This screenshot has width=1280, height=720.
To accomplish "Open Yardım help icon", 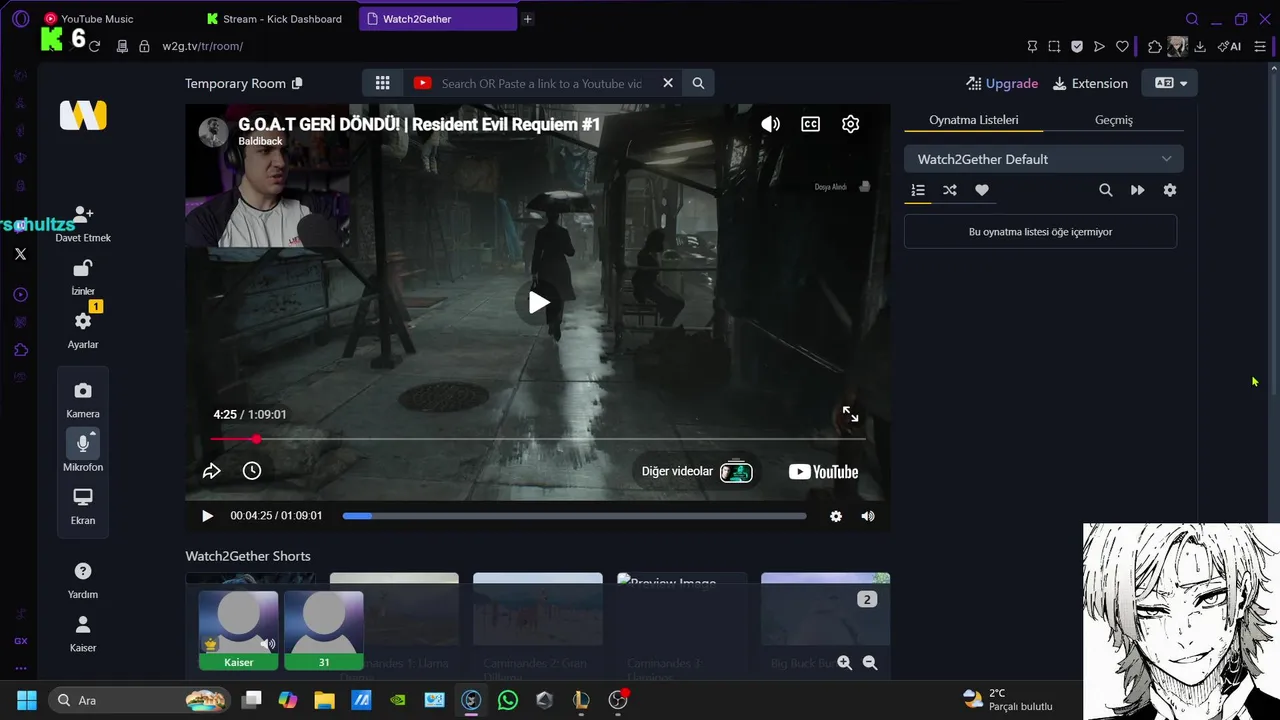I will point(83,571).
